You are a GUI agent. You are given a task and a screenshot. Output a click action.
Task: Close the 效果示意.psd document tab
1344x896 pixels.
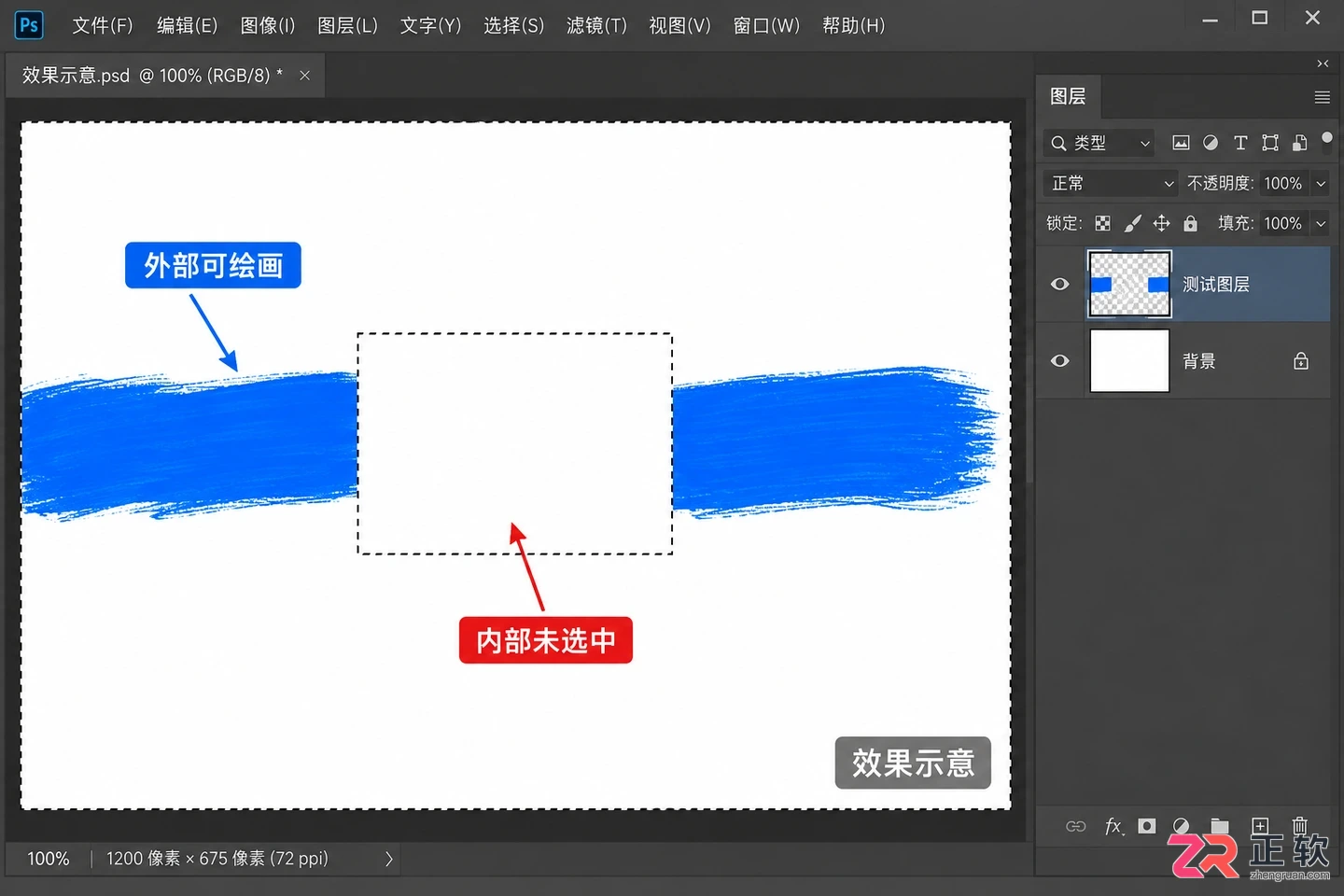[x=304, y=76]
